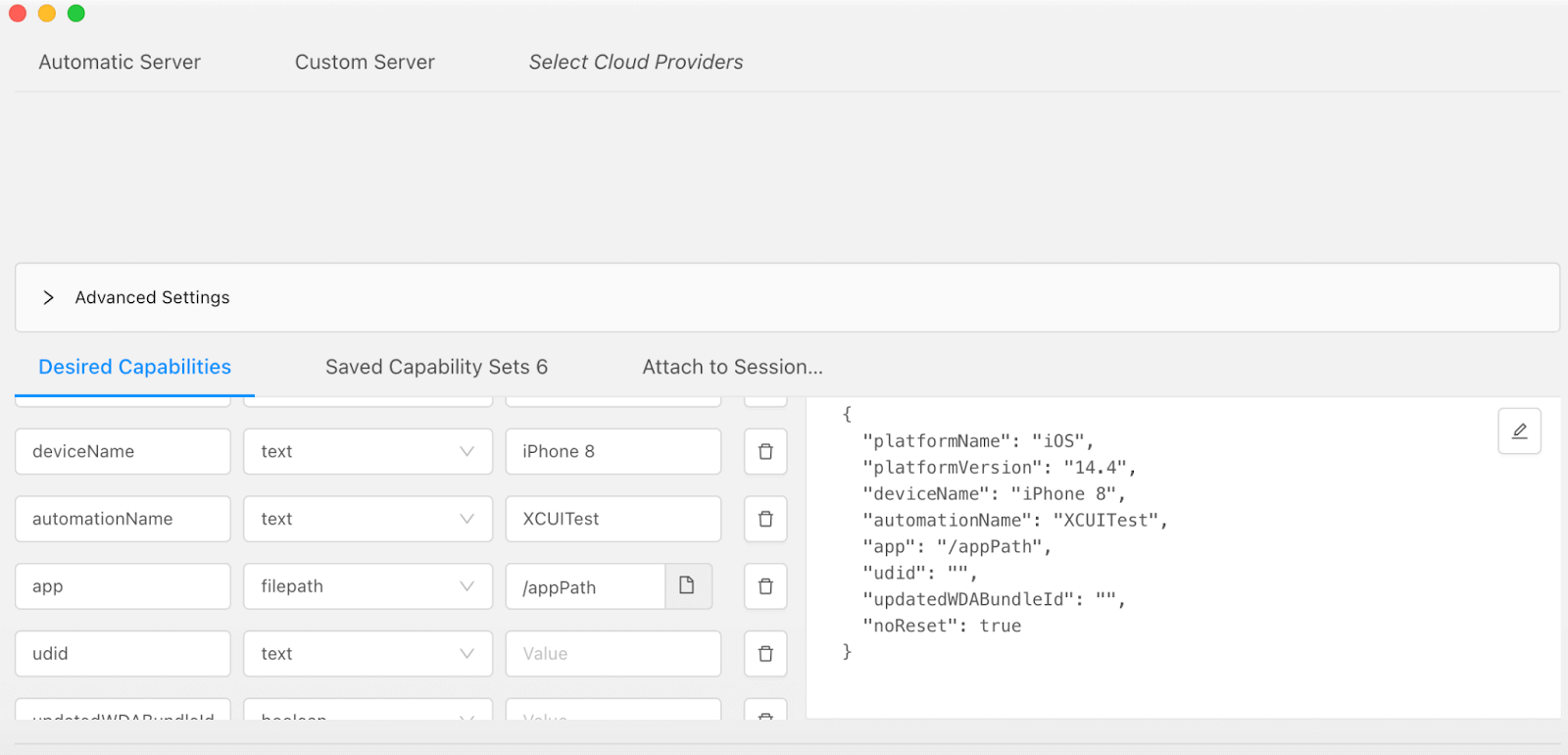The image size is (1568, 755).
Task: Open app filepath type dropdown
Action: click(x=367, y=586)
